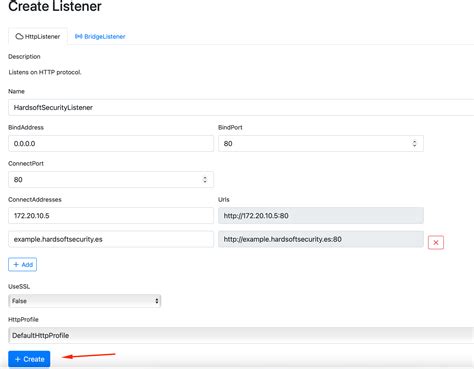Image resolution: width=474 pixels, height=369 pixels.
Task: Open the UseSSL dropdown
Action: pyautogui.click(x=85, y=301)
